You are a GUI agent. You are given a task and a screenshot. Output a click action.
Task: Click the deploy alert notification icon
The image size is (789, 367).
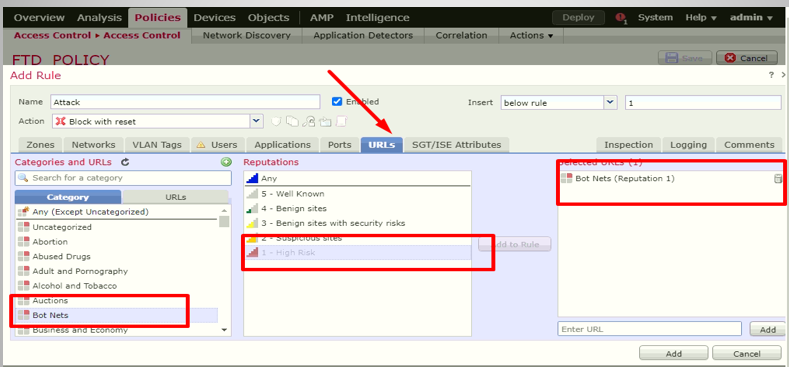(x=621, y=18)
